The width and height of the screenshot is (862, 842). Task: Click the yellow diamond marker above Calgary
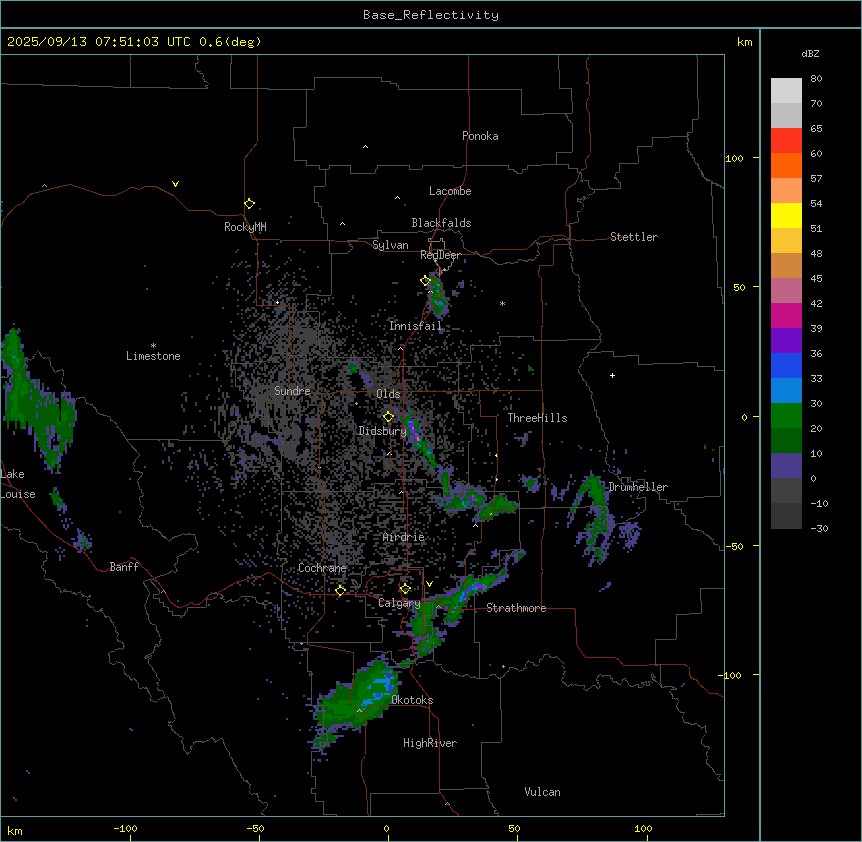click(x=405, y=589)
